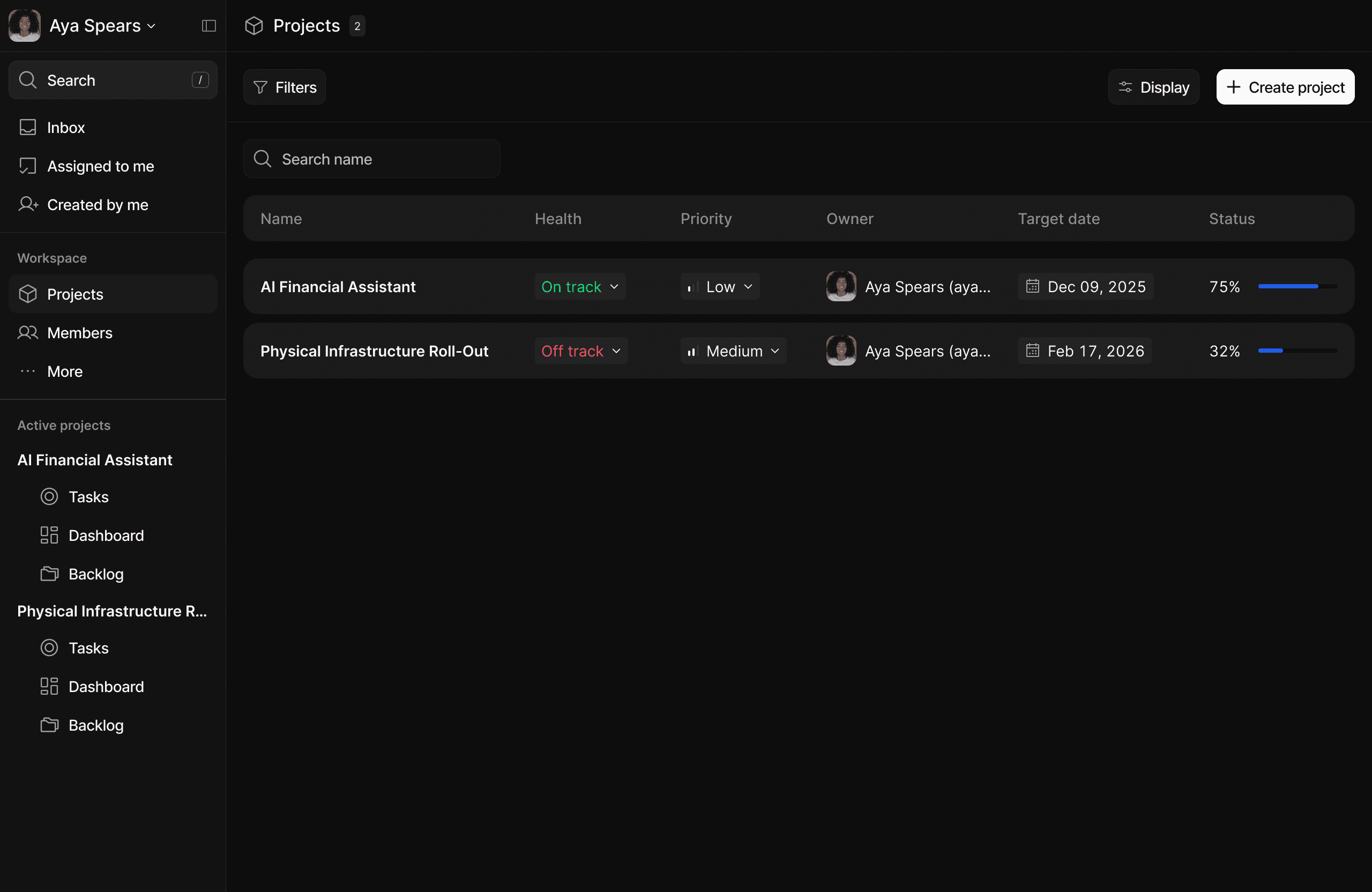
Task: Open the Medium priority dropdown
Action: tap(733, 351)
